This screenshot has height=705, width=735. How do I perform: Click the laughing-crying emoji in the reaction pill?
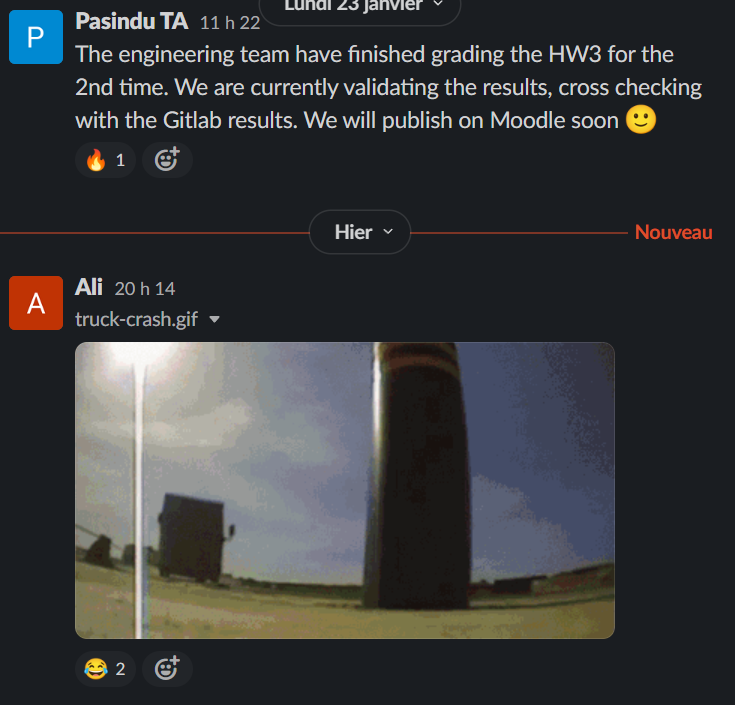tap(96, 668)
